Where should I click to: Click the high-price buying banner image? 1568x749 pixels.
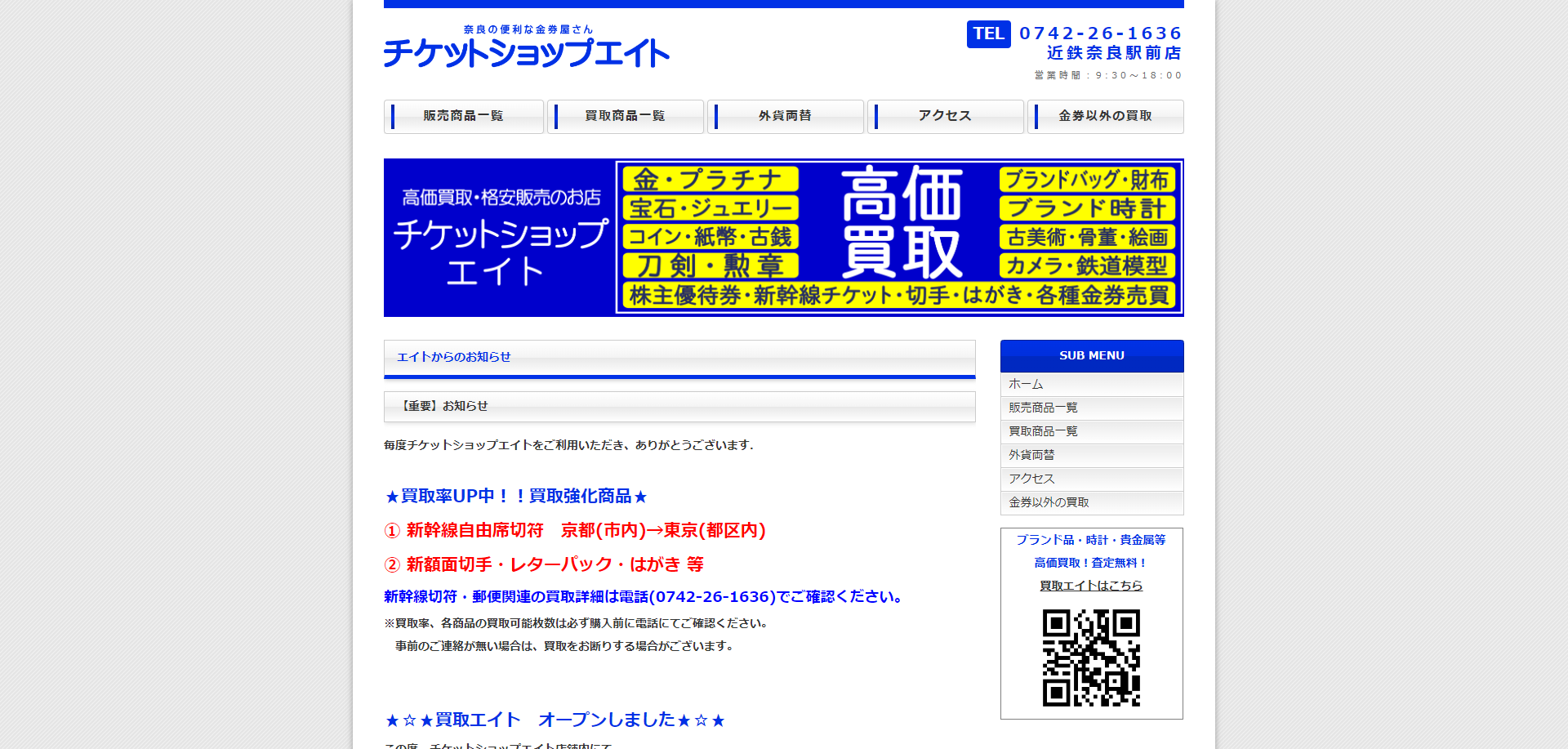(783, 237)
